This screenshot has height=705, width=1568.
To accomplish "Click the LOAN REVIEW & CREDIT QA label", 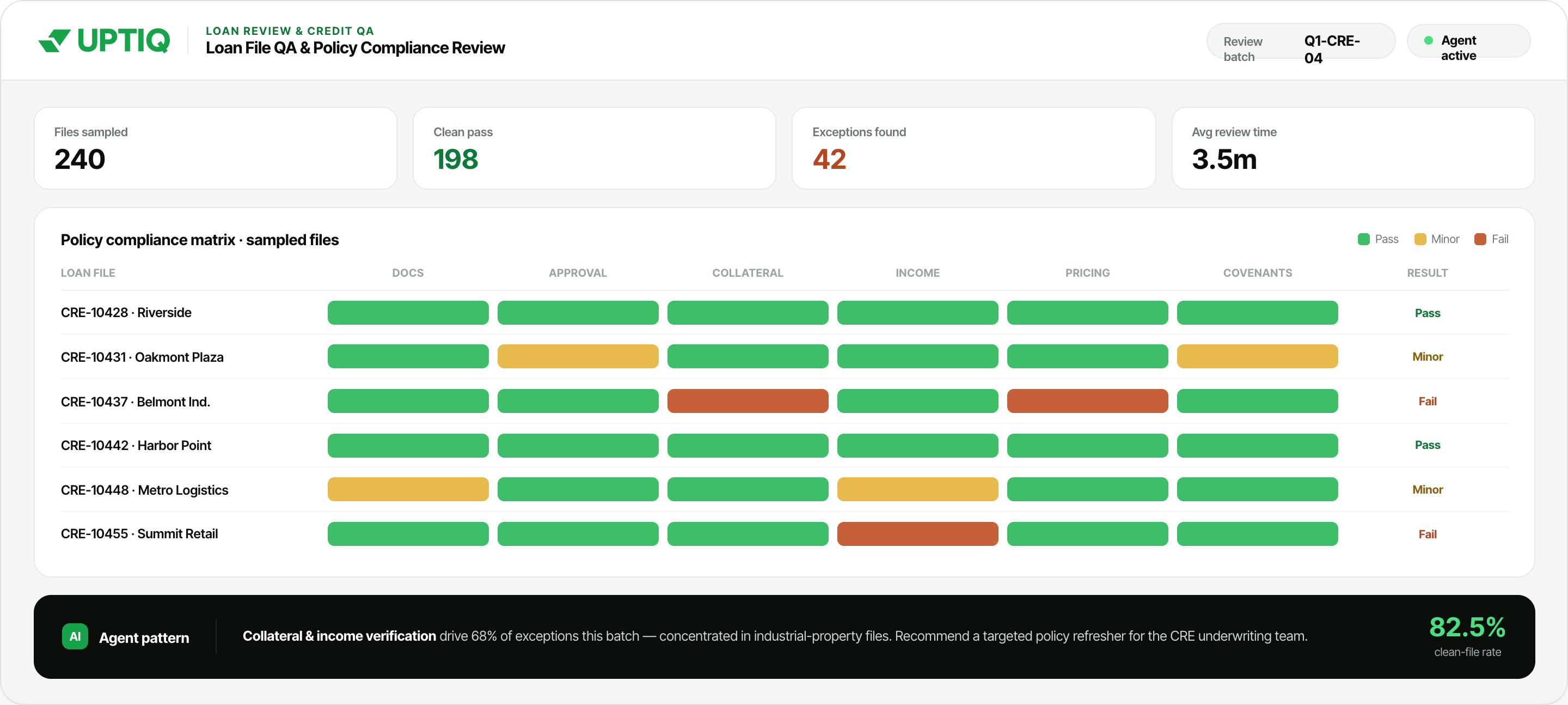I will click(290, 31).
